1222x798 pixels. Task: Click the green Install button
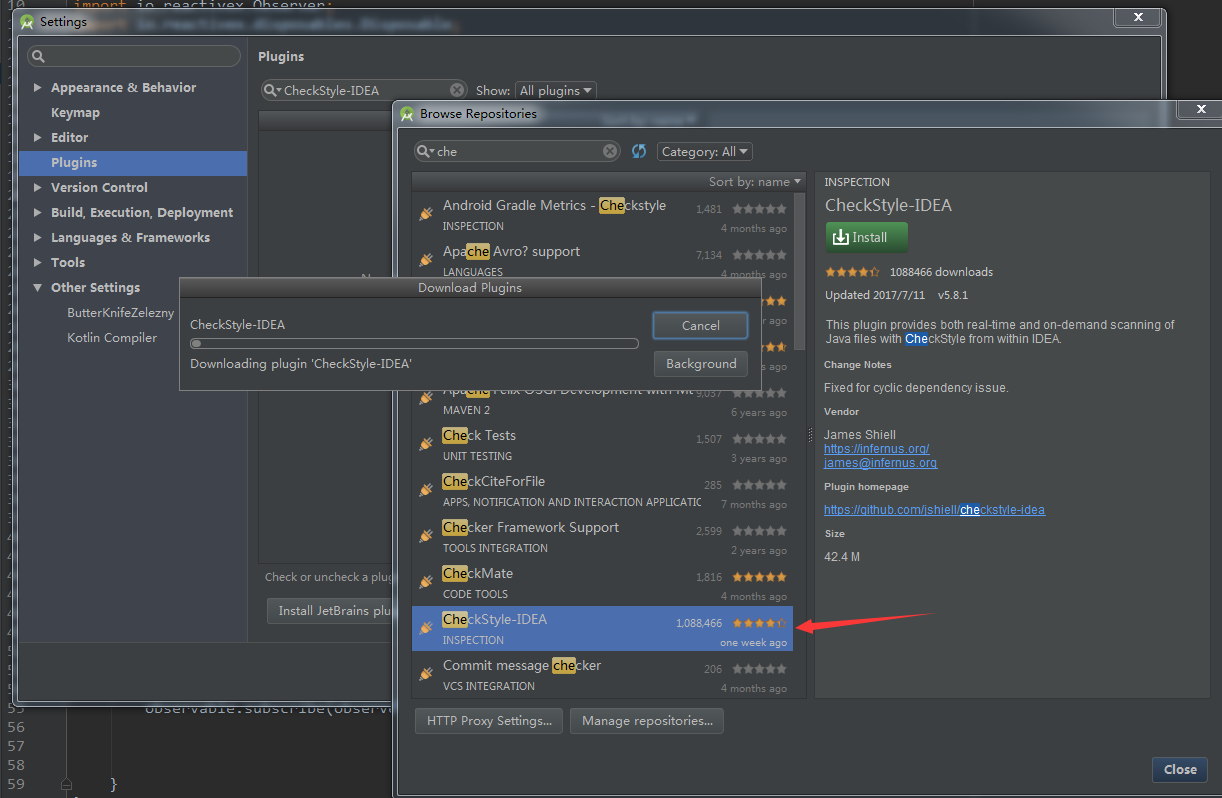867,237
